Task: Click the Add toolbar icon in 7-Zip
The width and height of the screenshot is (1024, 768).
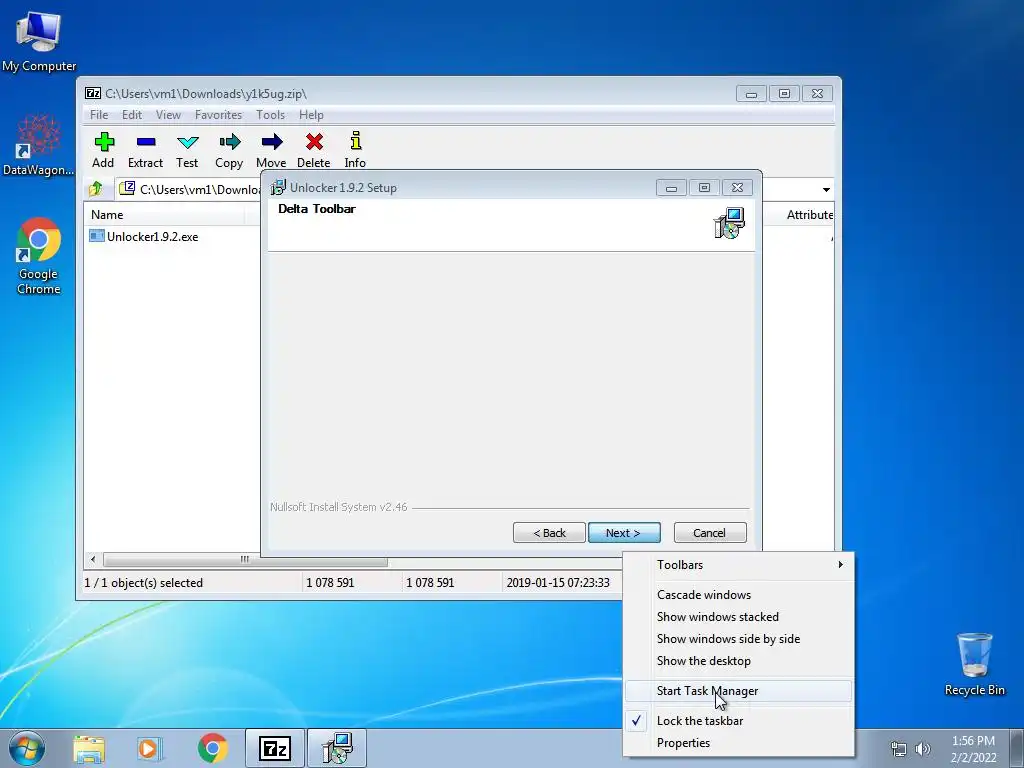Action: pos(103,150)
